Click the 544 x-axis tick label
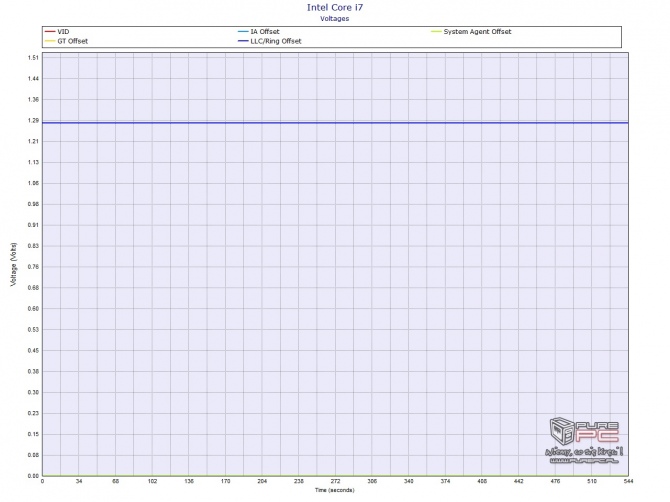 coord(628,481)
